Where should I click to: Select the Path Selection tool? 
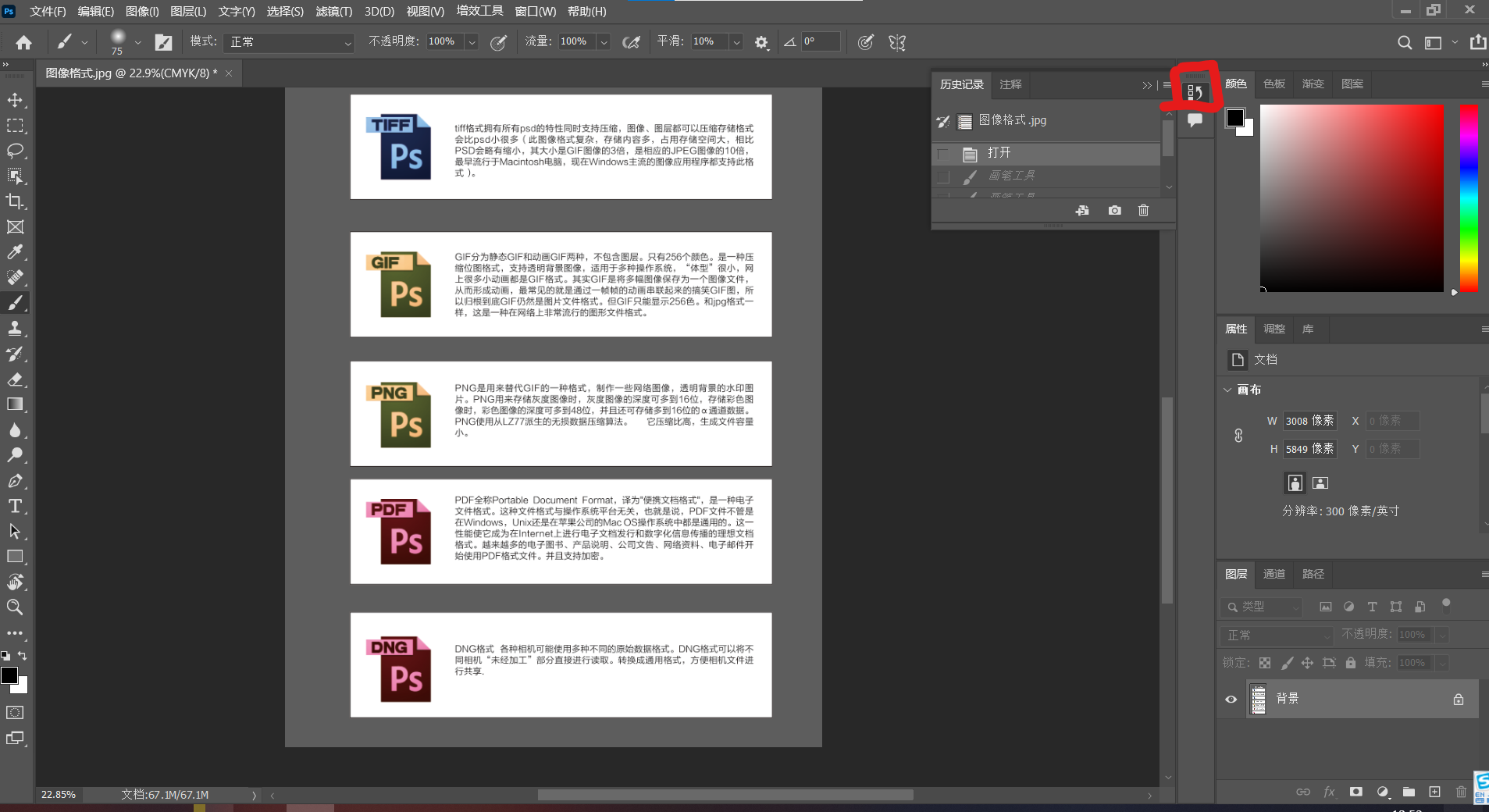pyautogui.click(x=15, y=532)
